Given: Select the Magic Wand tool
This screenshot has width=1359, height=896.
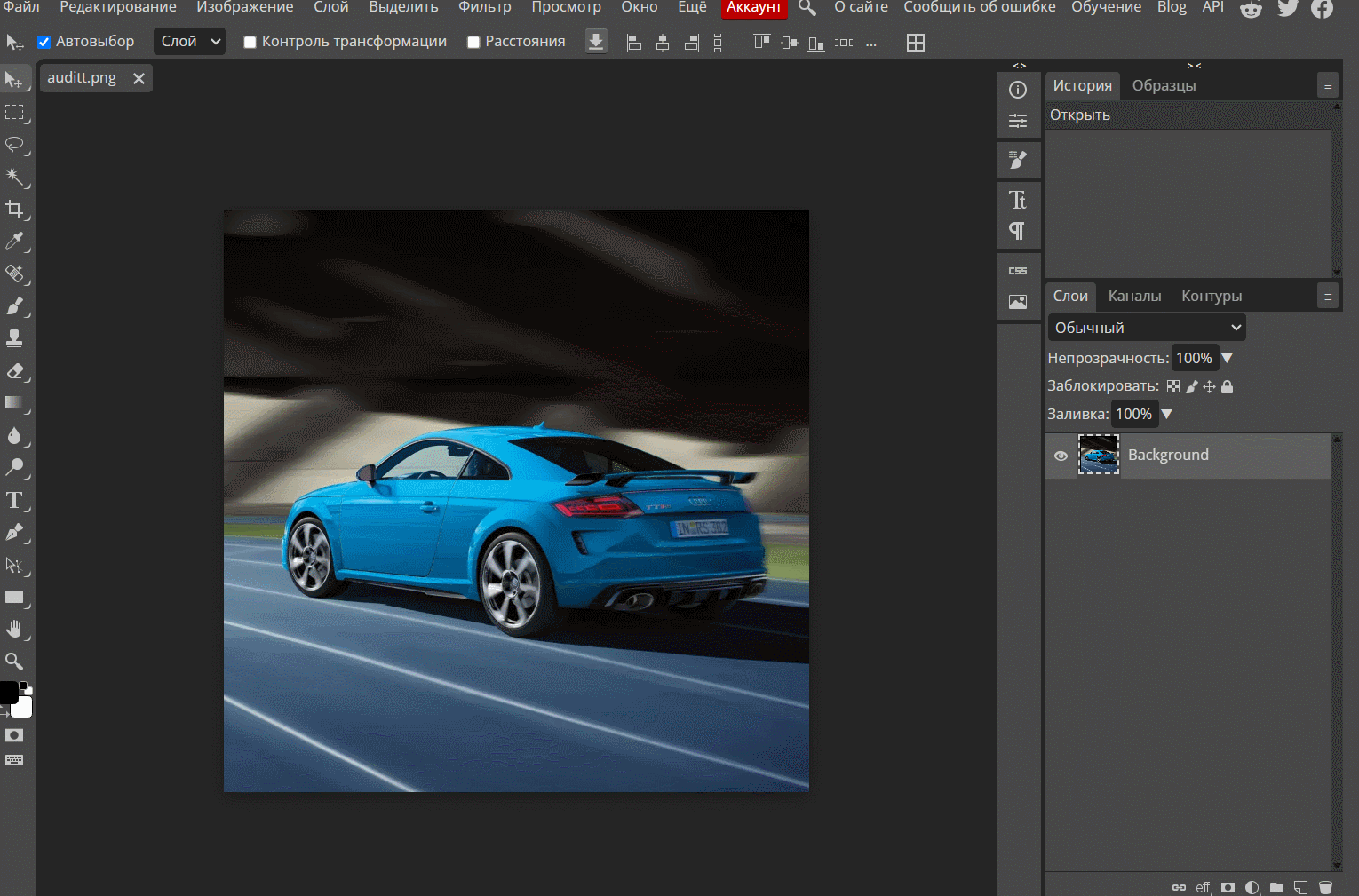Looking at the screenshot, I should pos(14,177).
